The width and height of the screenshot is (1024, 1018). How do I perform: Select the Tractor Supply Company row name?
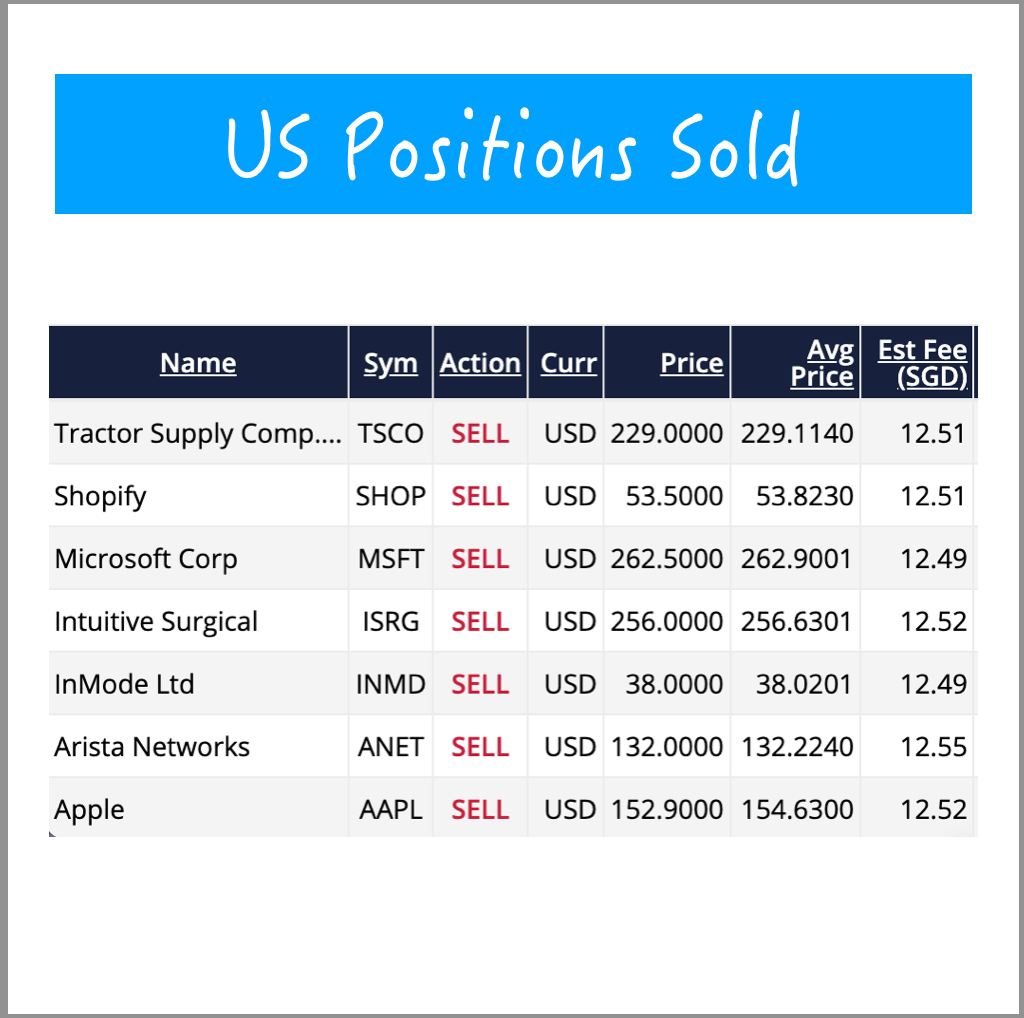pos(198,434)
